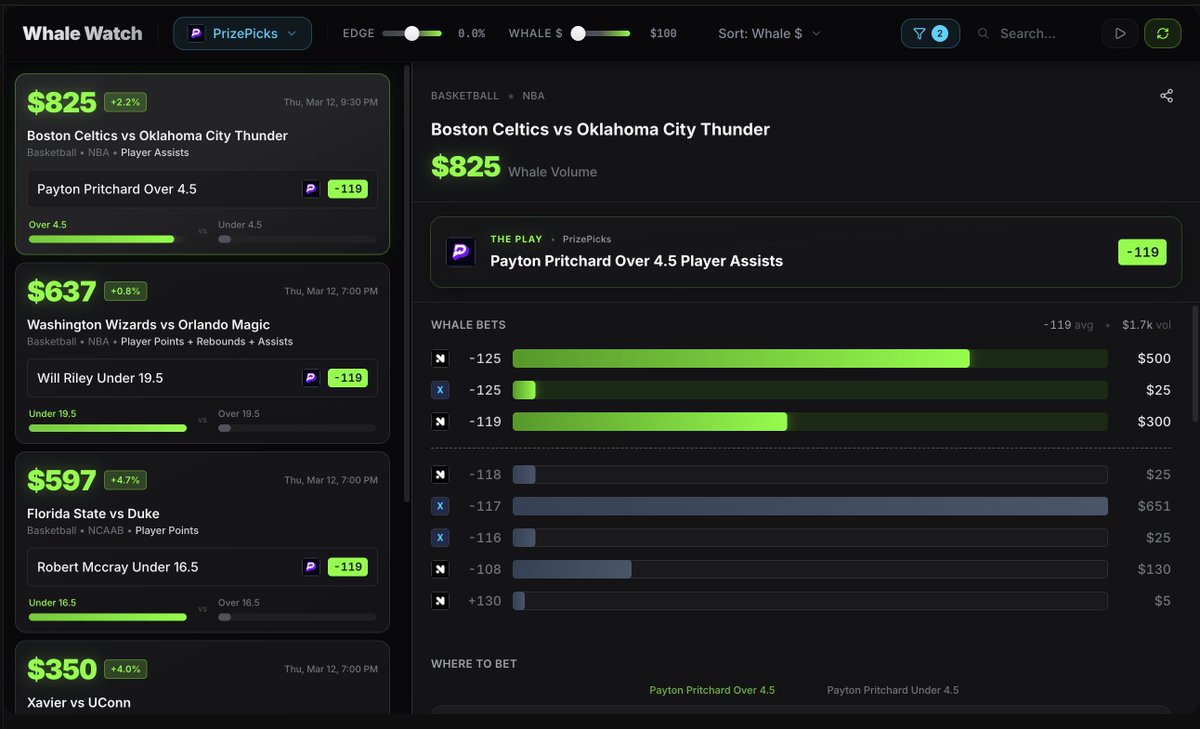
Task: Click sportsbook icon on the $300 whale bet
Action: tap(440, 422)
